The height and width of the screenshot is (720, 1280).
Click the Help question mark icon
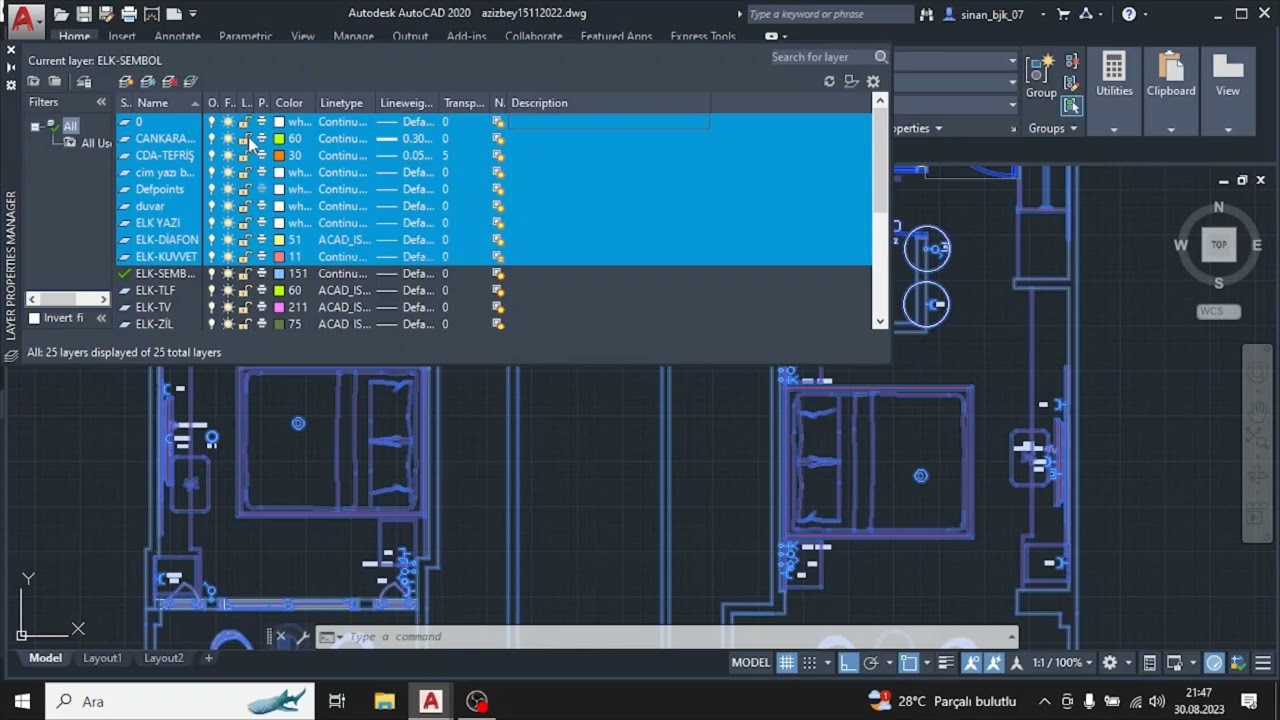(x=1129, y=14)
